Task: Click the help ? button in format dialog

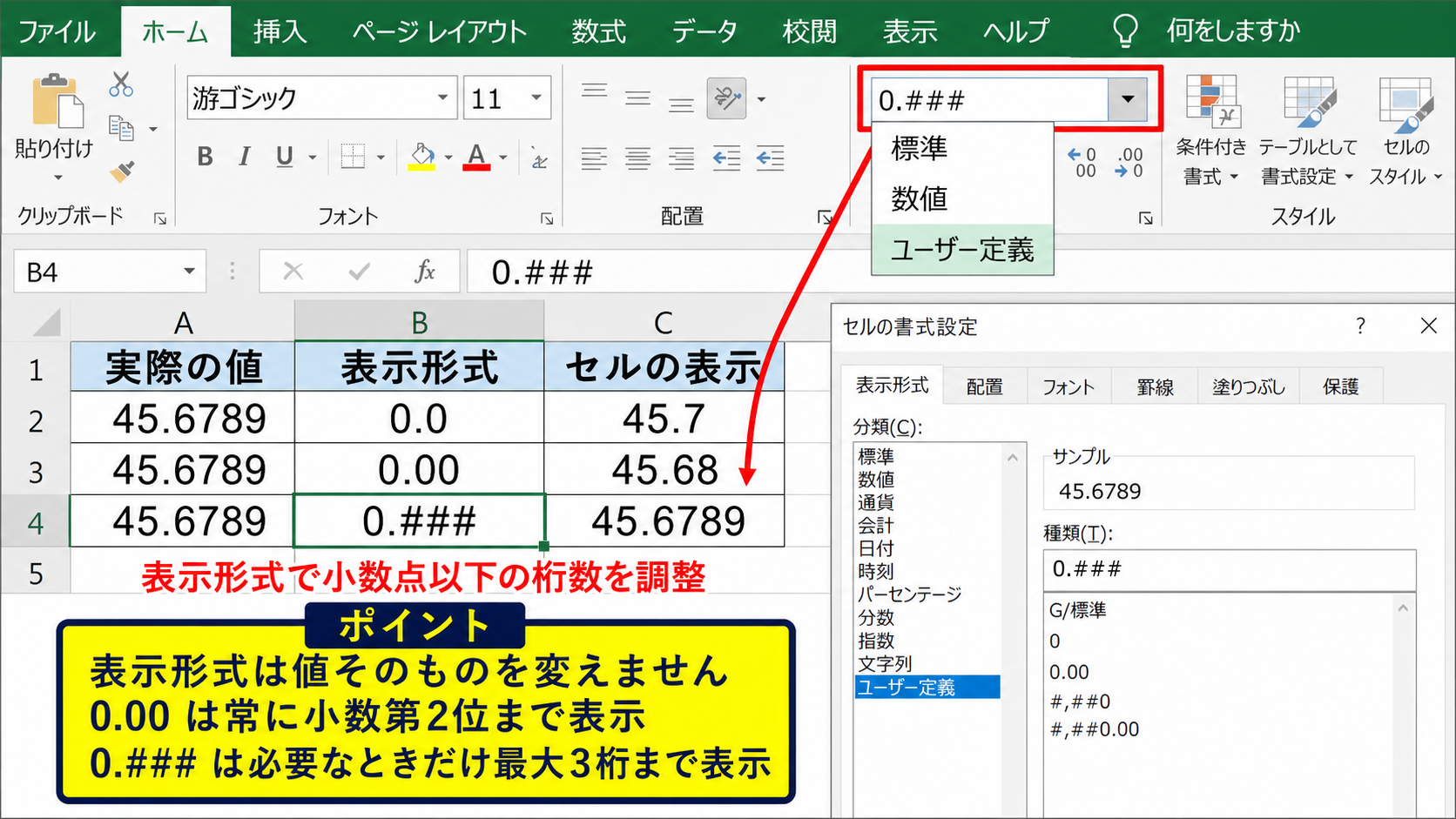Action: [x=1360, y=326]
